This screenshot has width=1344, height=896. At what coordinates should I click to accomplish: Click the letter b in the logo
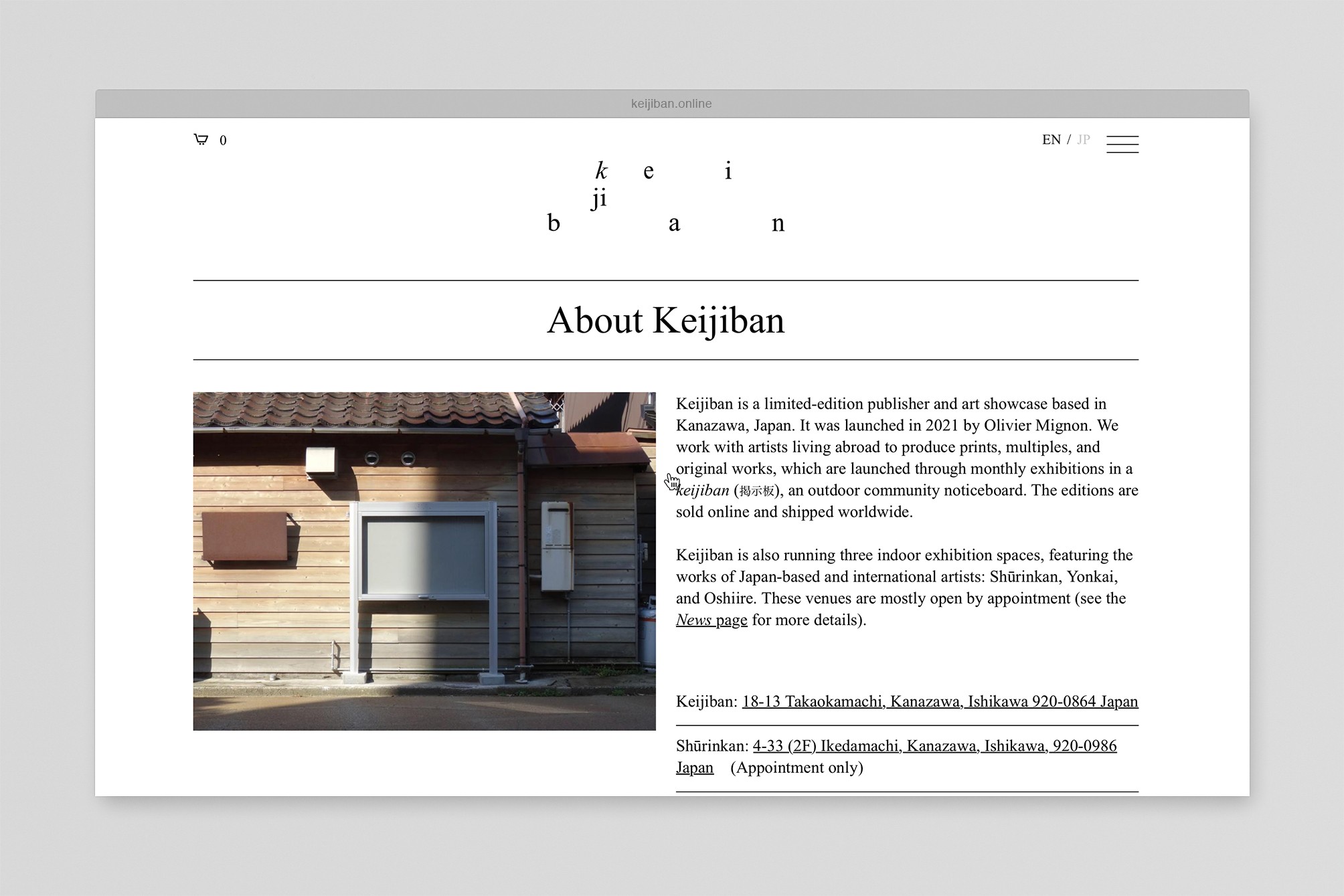coord(554,223)
